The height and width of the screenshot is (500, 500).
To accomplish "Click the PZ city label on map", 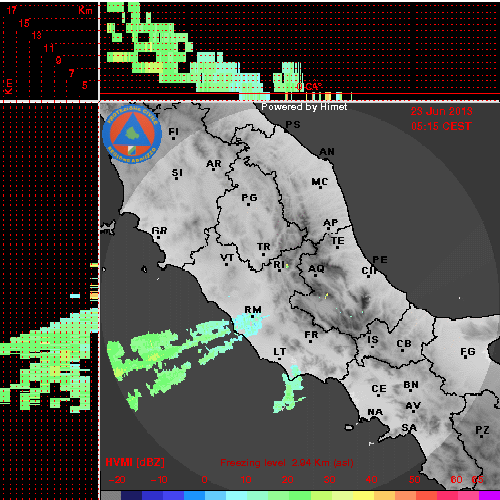I will (482, 430).
